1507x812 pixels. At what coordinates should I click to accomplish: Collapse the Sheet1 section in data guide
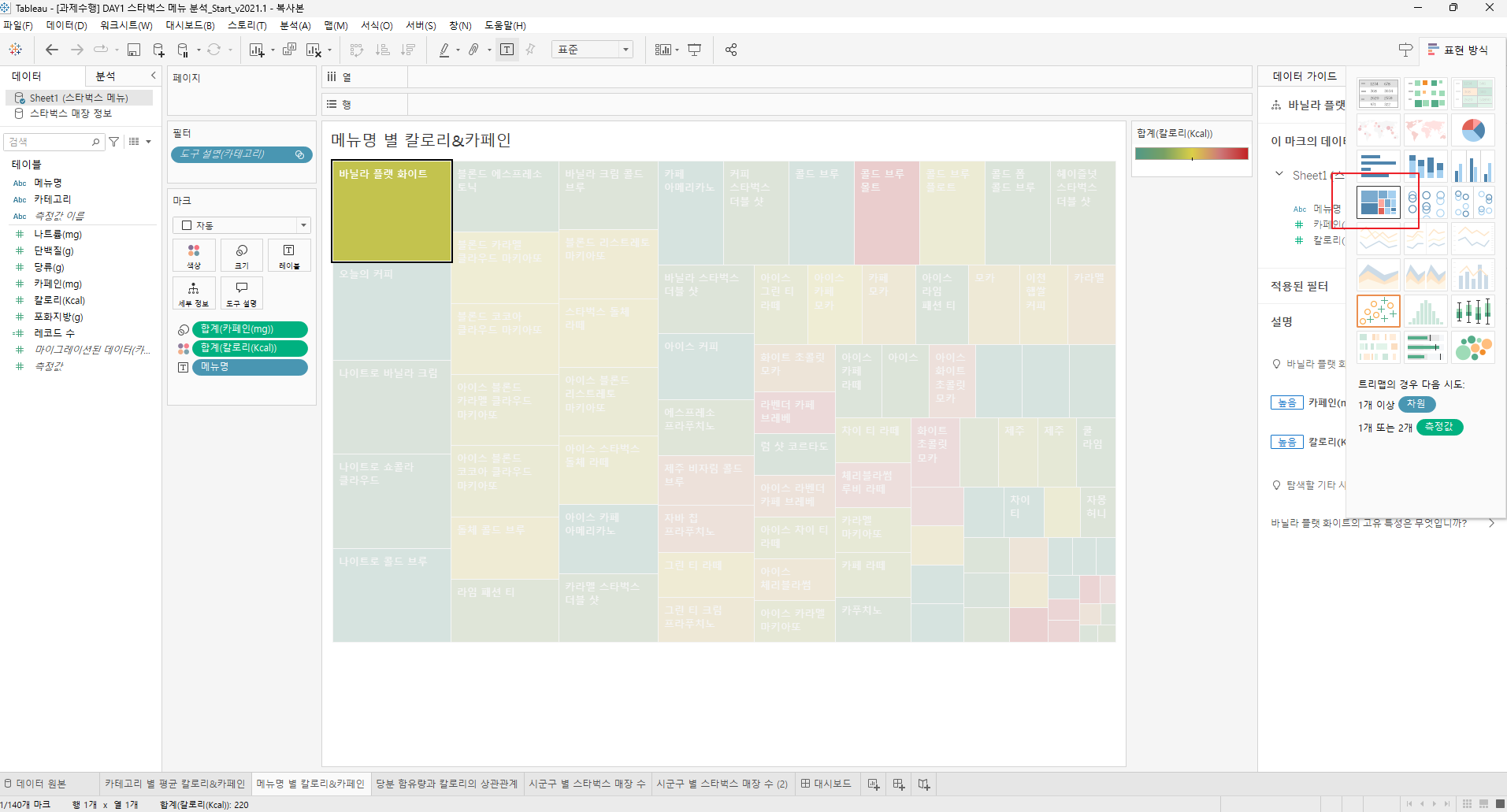(x=1279, y=175)
